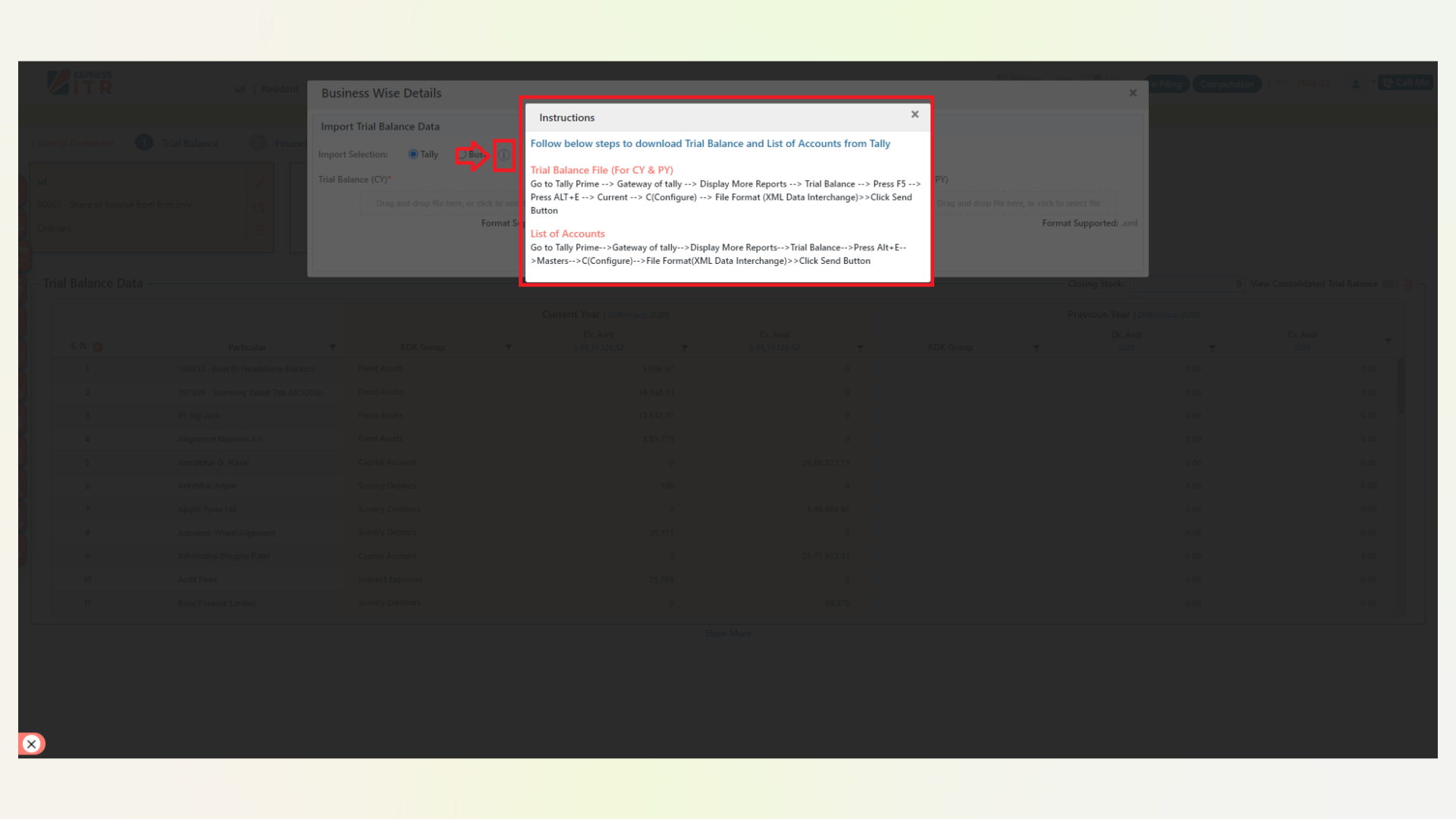
Task: Open the Particular column filter
Action: [332, 347]
